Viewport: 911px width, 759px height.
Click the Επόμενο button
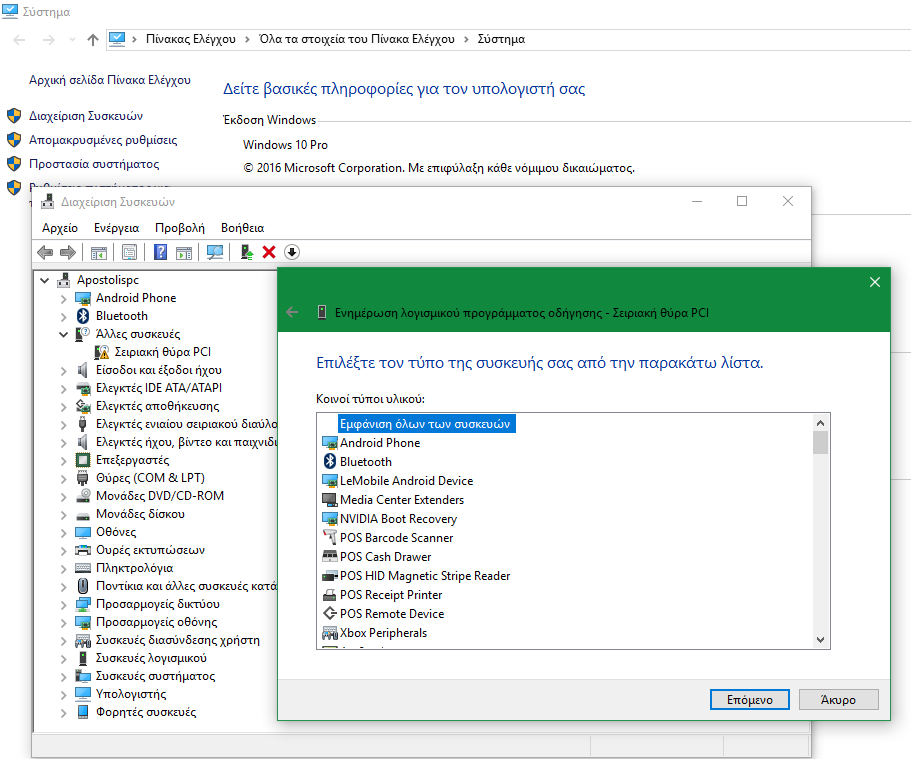742,700
